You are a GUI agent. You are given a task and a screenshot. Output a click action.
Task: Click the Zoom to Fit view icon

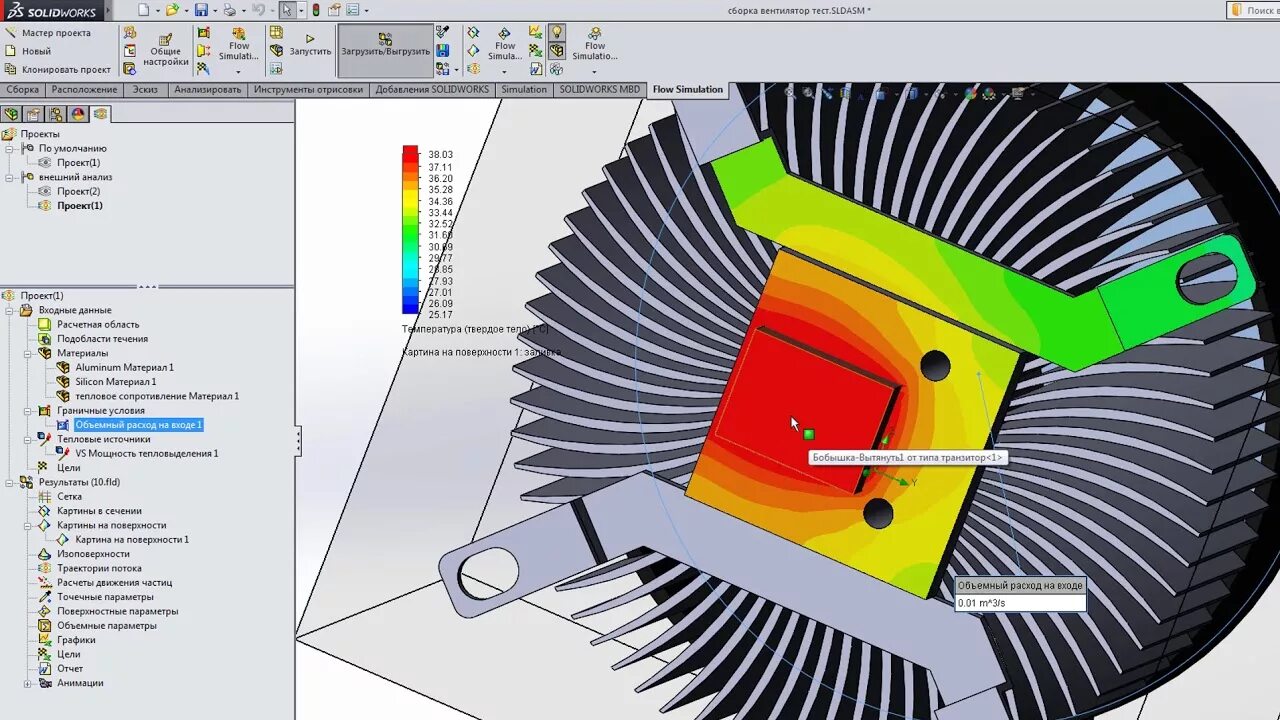tap(790, 93)
